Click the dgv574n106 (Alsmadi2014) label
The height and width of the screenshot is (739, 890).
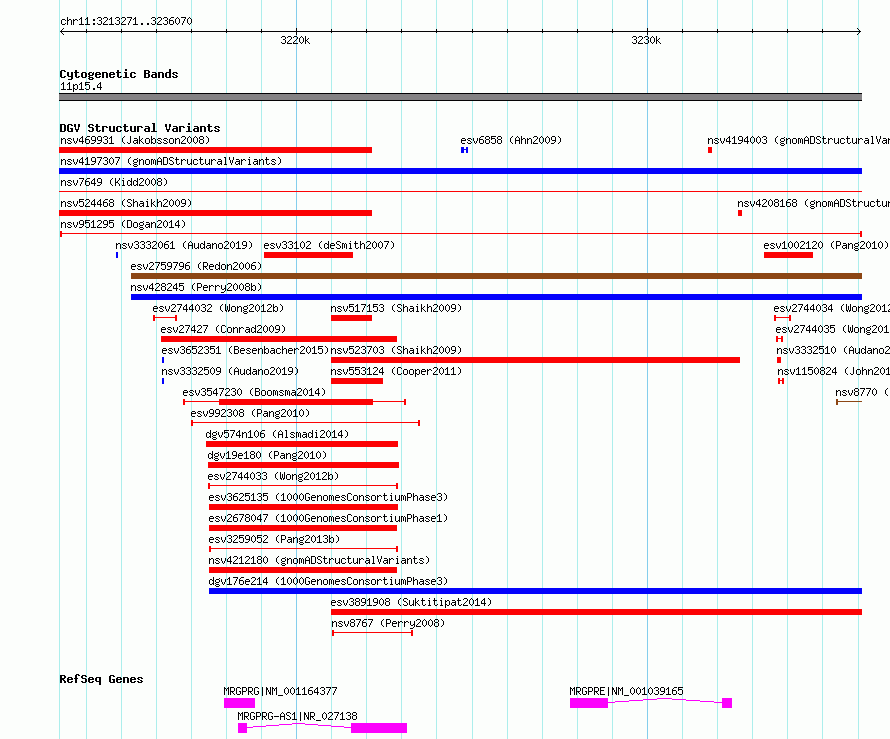point(278,434)
